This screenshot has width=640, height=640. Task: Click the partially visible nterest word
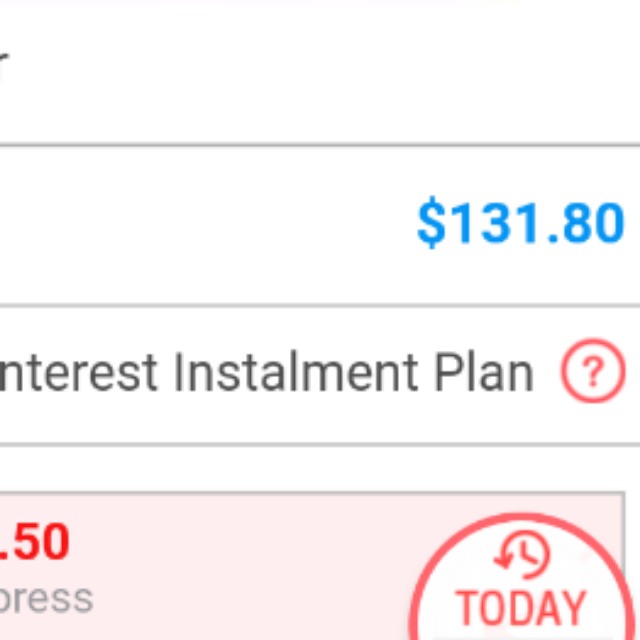coord(78,373)
